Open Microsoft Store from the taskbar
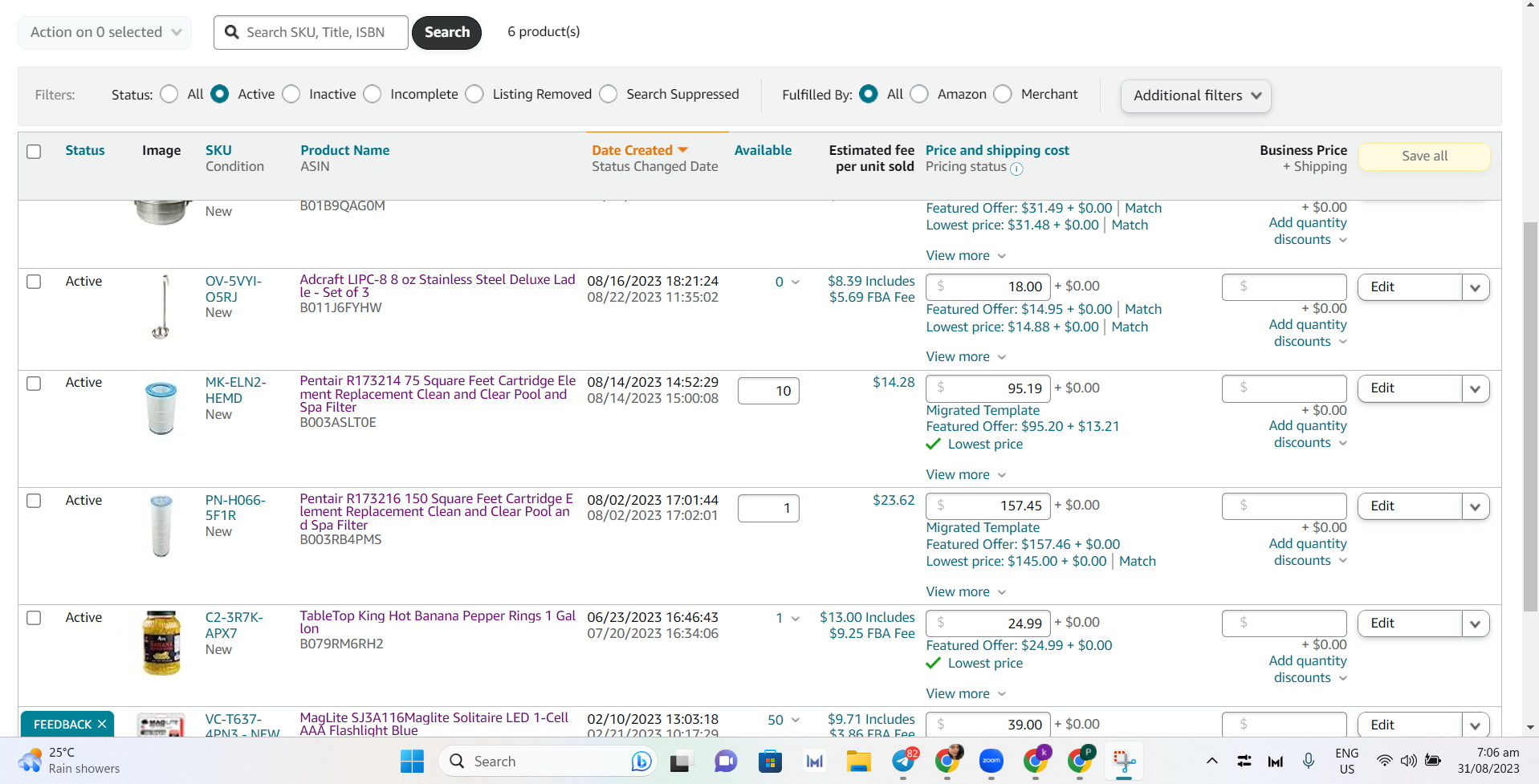The width and height of the screenshot is (1539, 784). [770, 761]
